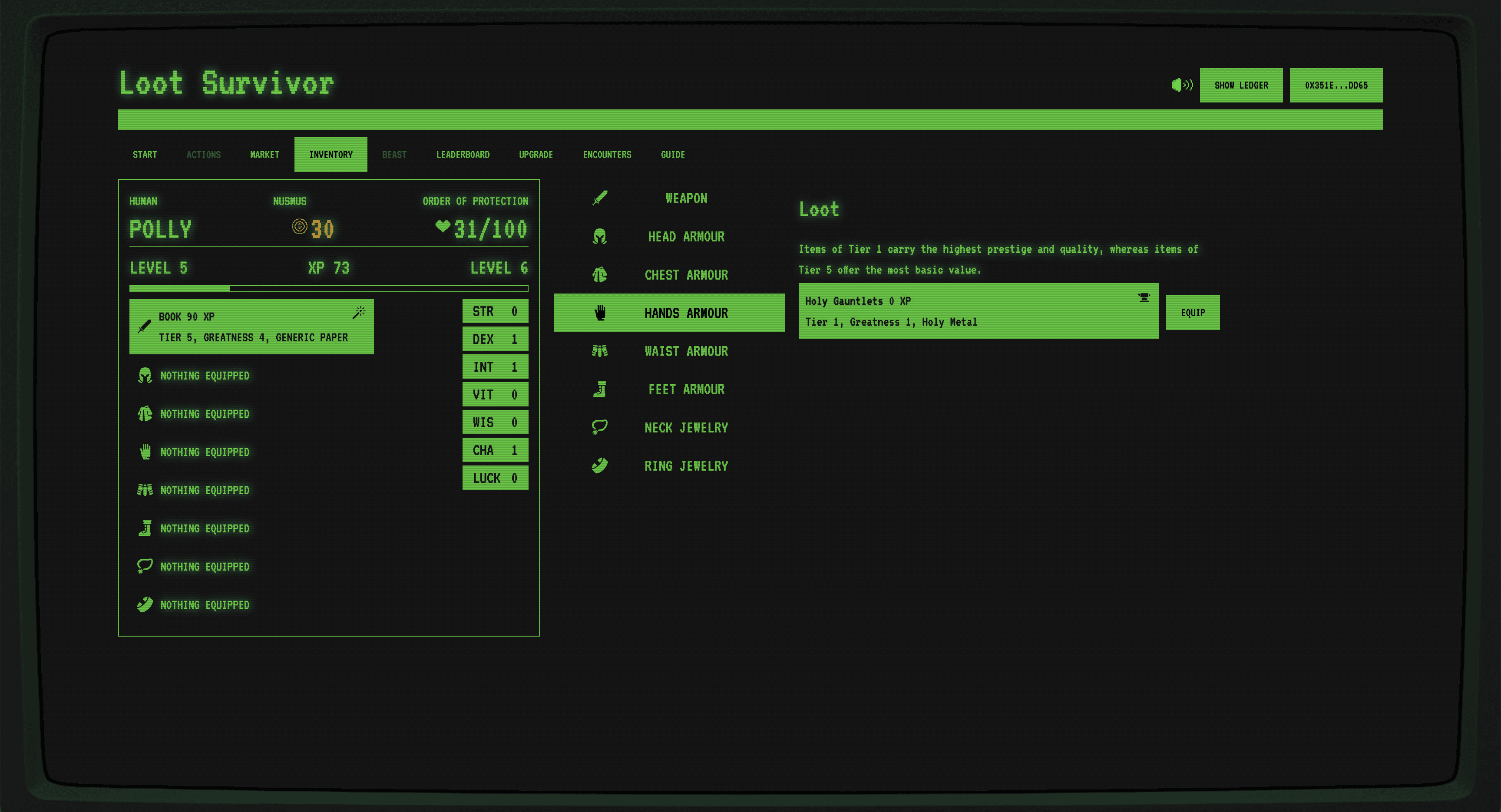Select the Chest Armour category
Screen dimensions: 1501x812
(669, 274)
